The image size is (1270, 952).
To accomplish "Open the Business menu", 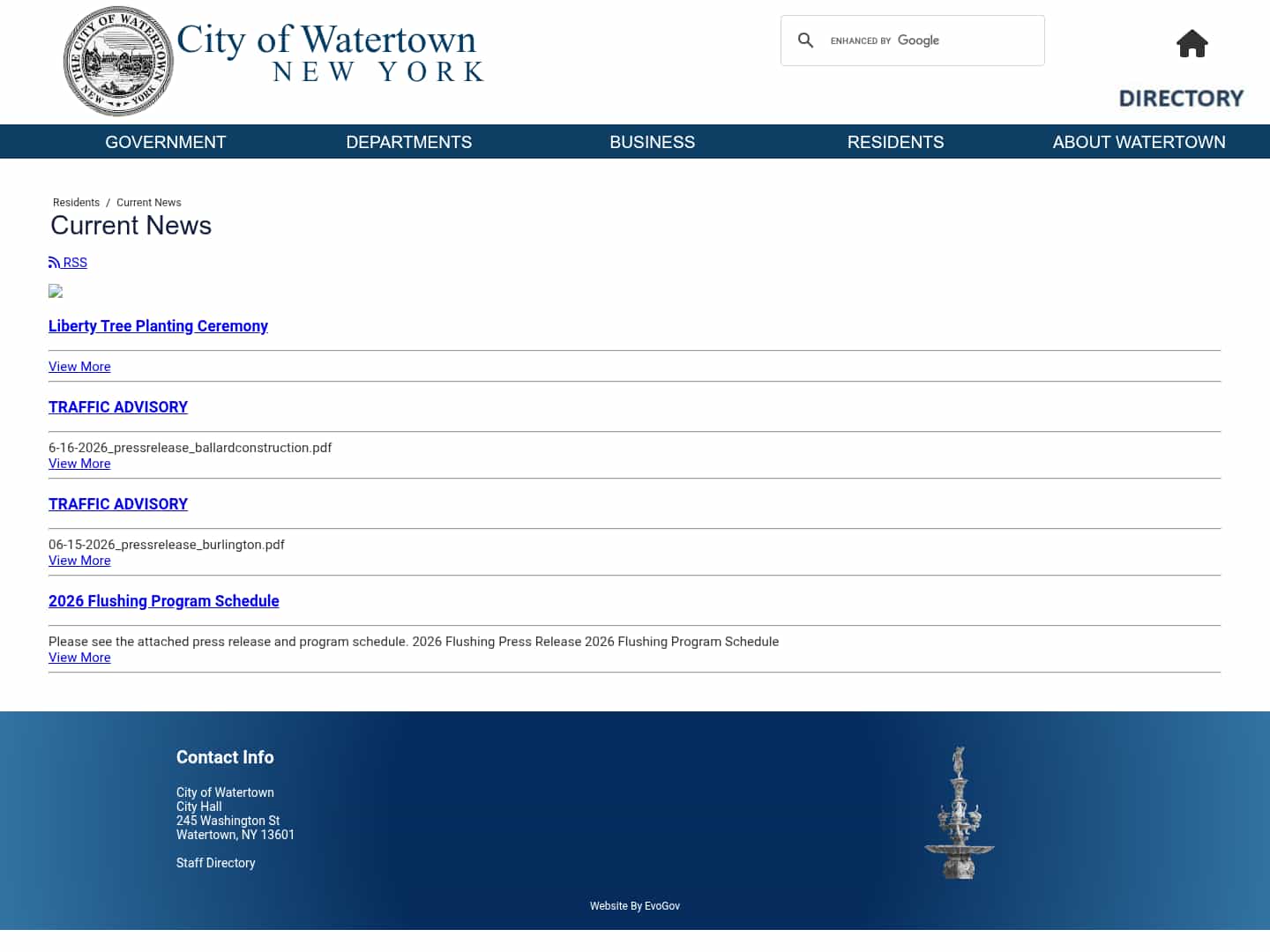I will 653,142.
